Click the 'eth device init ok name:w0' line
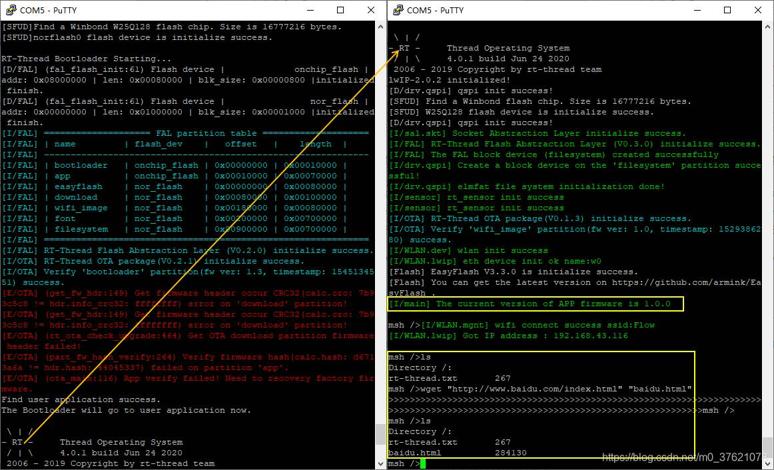 point(495,261)
